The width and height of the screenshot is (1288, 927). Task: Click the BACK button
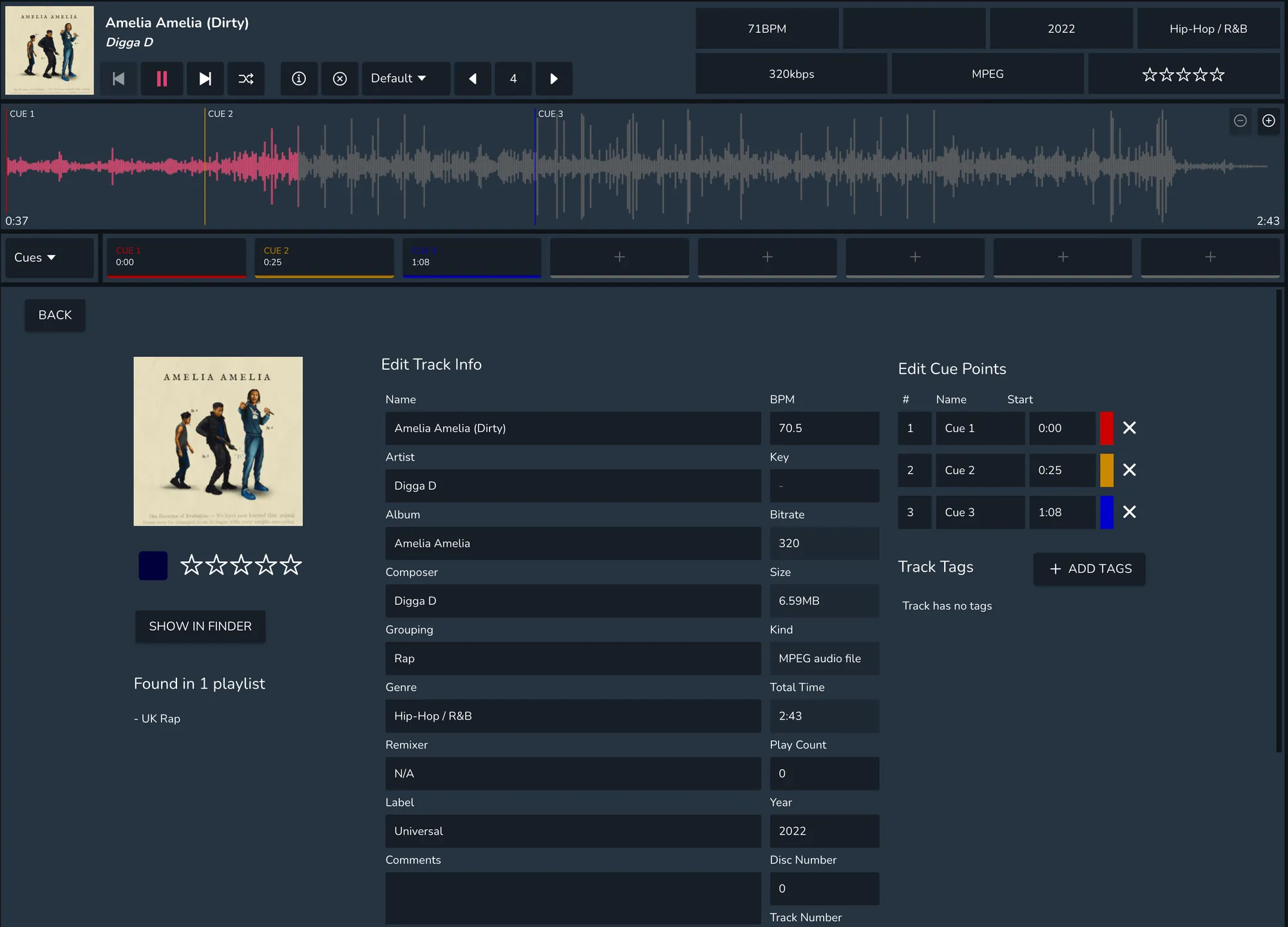click(x=55, y=315)
